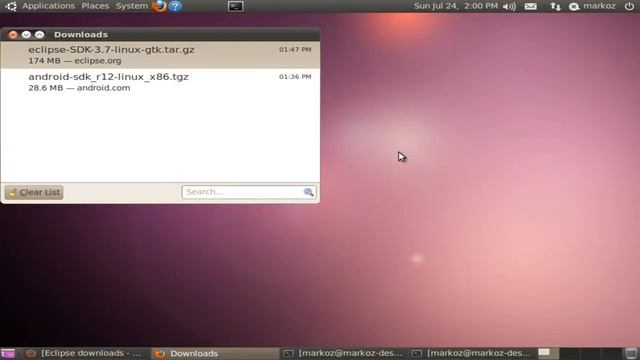Viewport: 640px width, 360px height.
Task: Launch Terminal from the top panel icon
Action: pos(236,6)
